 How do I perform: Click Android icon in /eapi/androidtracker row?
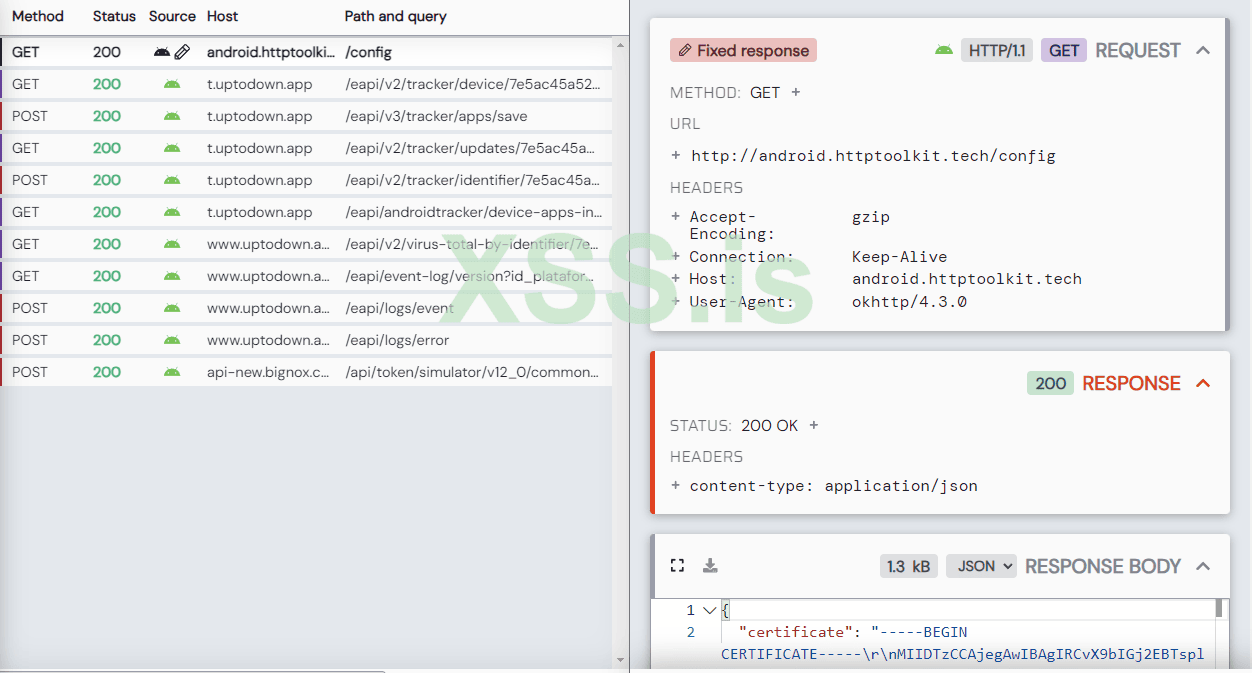point(172,212)
